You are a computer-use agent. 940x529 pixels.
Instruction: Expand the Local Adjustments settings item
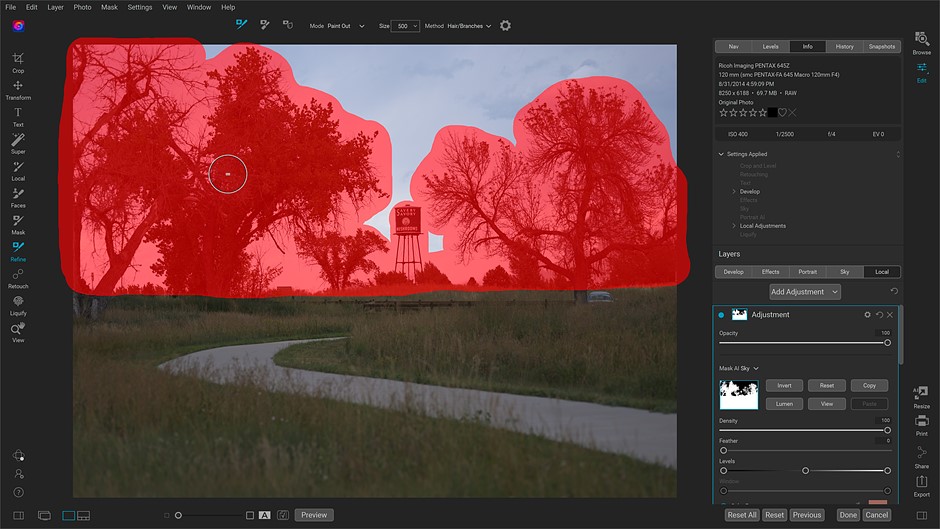tap(734, 226)
